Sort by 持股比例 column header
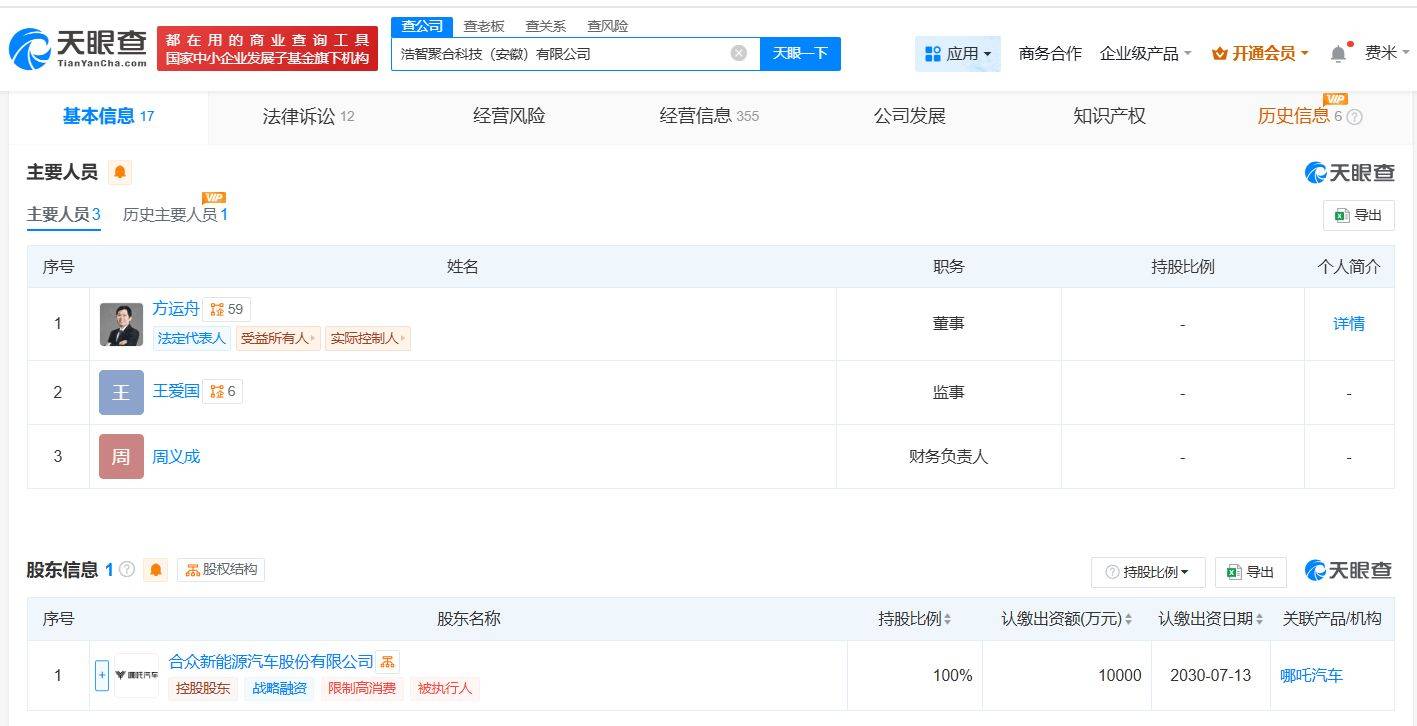This screenshot has height=726, width=1417. pos(915,619)
